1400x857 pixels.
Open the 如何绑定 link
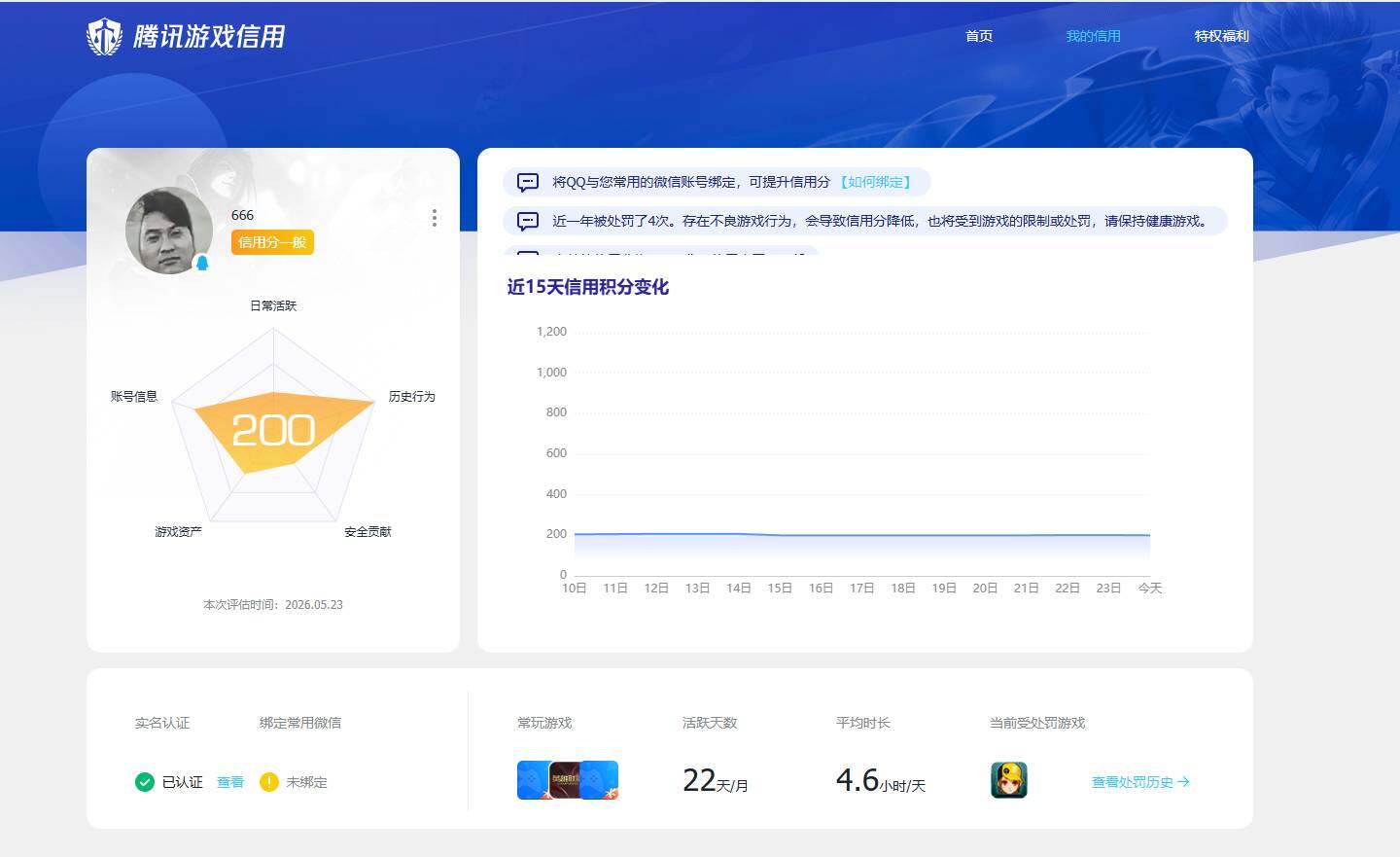[875, 182]
